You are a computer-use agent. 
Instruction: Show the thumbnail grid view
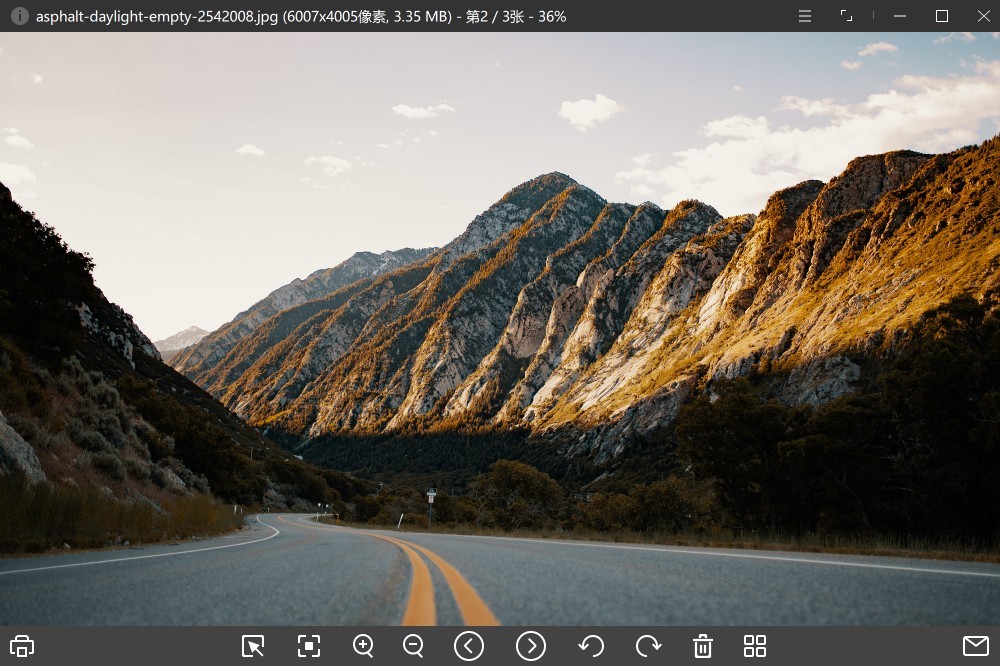(x=755, y=646)
